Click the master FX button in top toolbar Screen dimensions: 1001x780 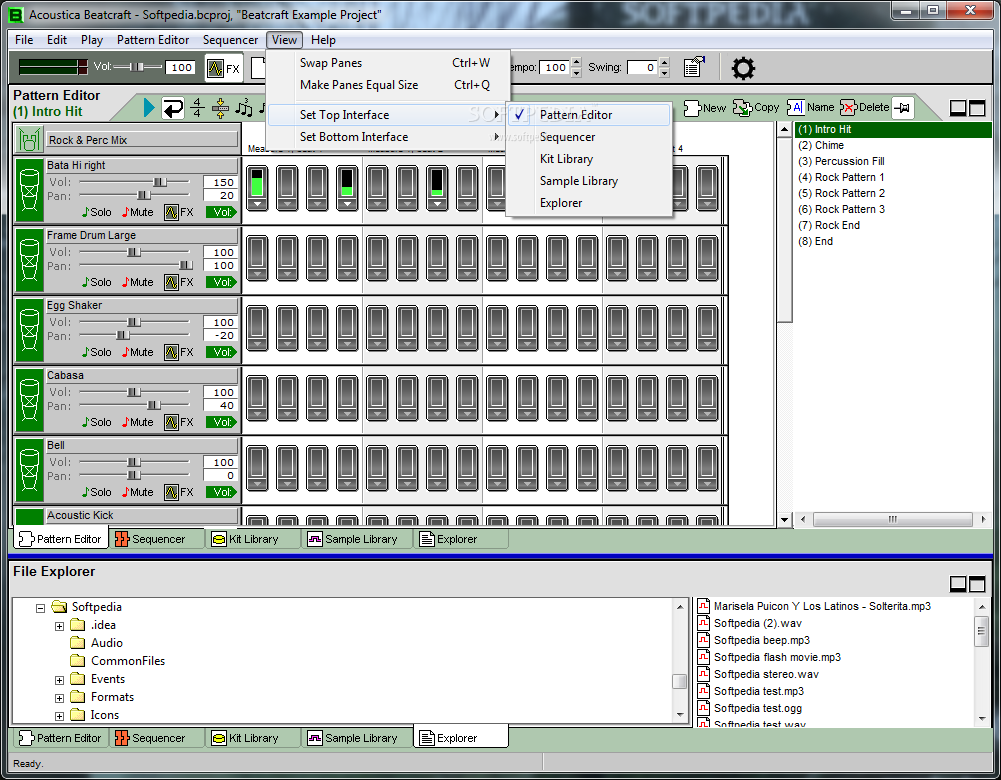point(224,68)
